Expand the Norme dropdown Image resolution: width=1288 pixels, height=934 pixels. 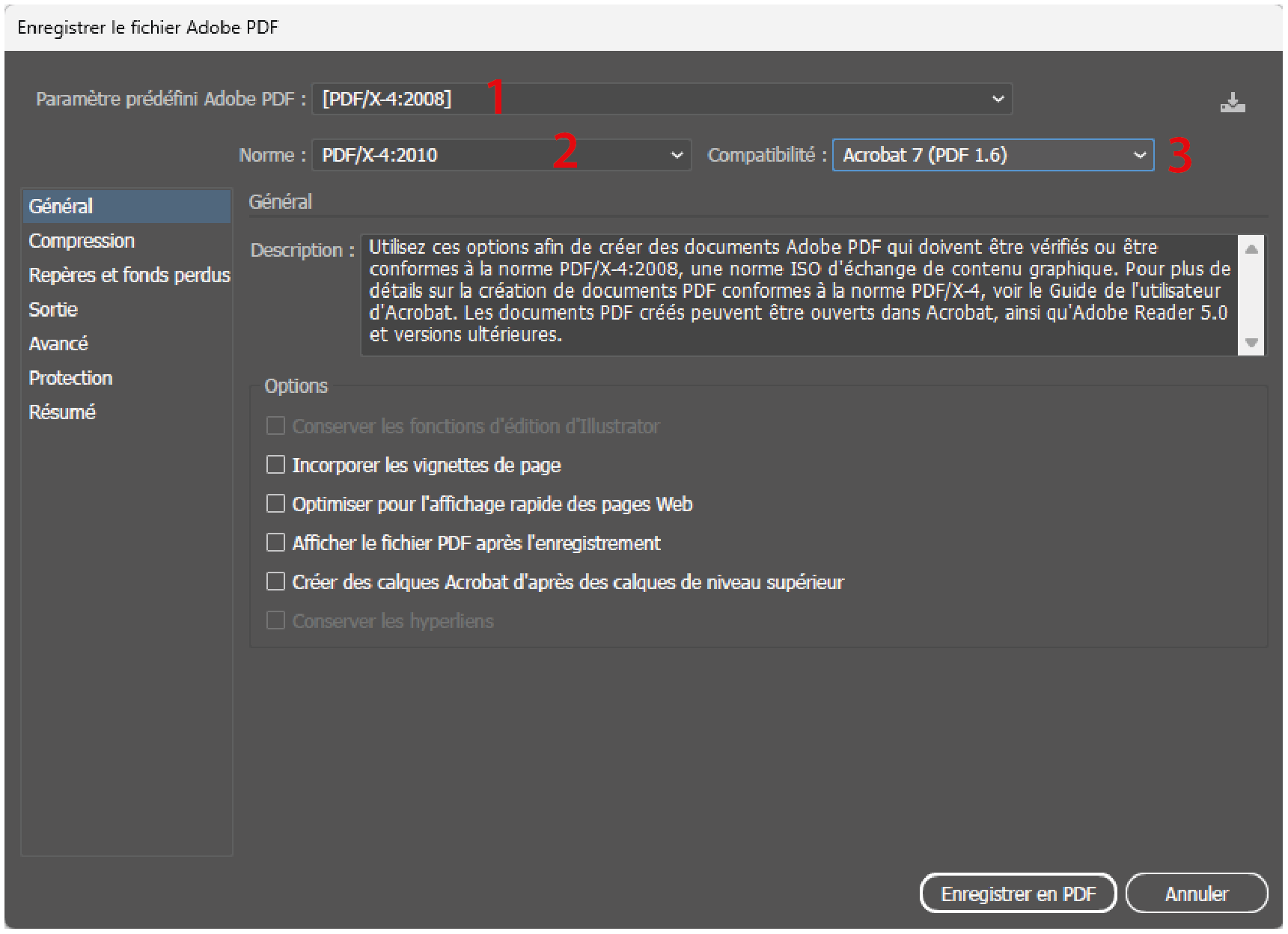[x=501, y=155]
